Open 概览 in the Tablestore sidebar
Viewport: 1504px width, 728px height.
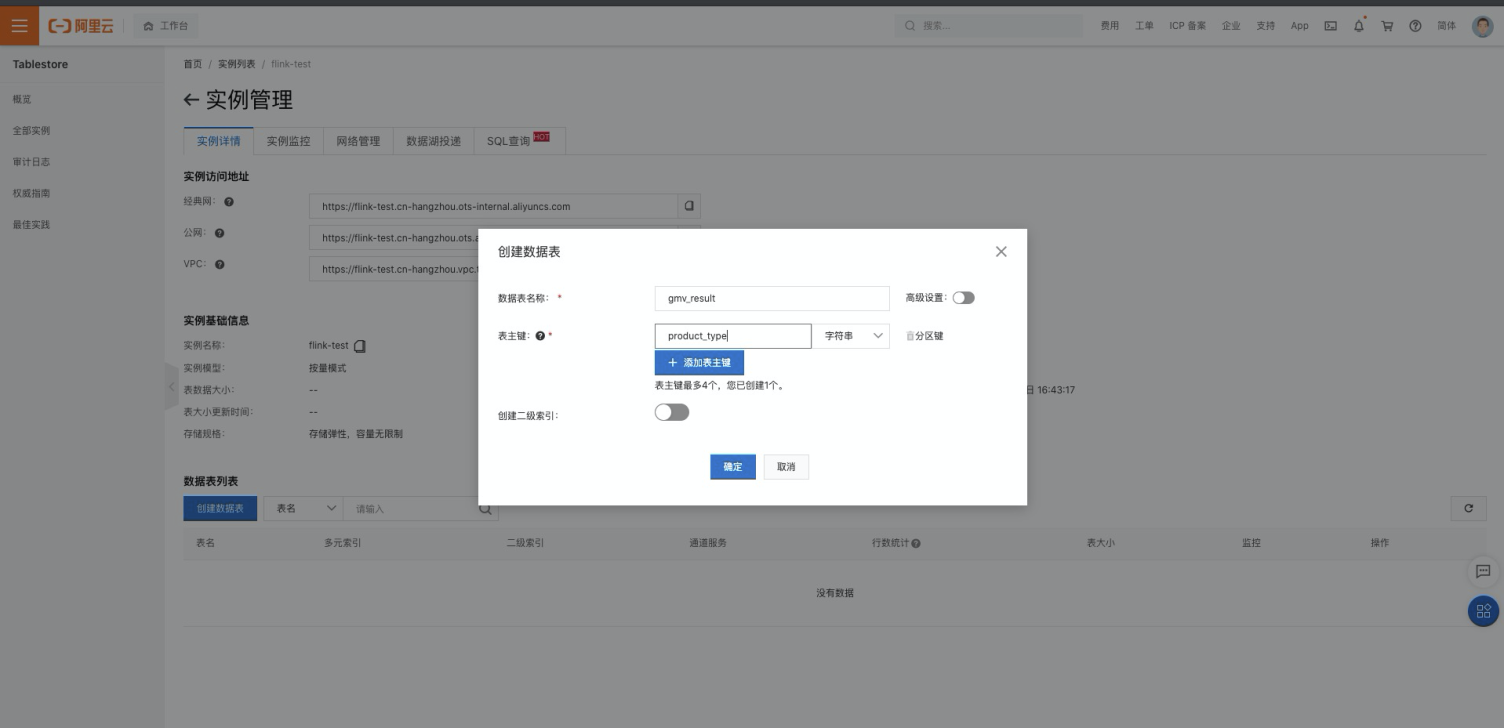22,99
